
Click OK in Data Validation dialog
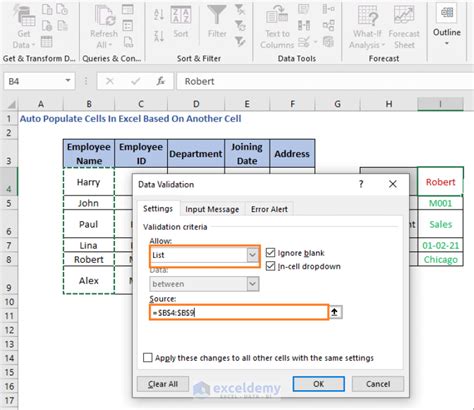319,384
